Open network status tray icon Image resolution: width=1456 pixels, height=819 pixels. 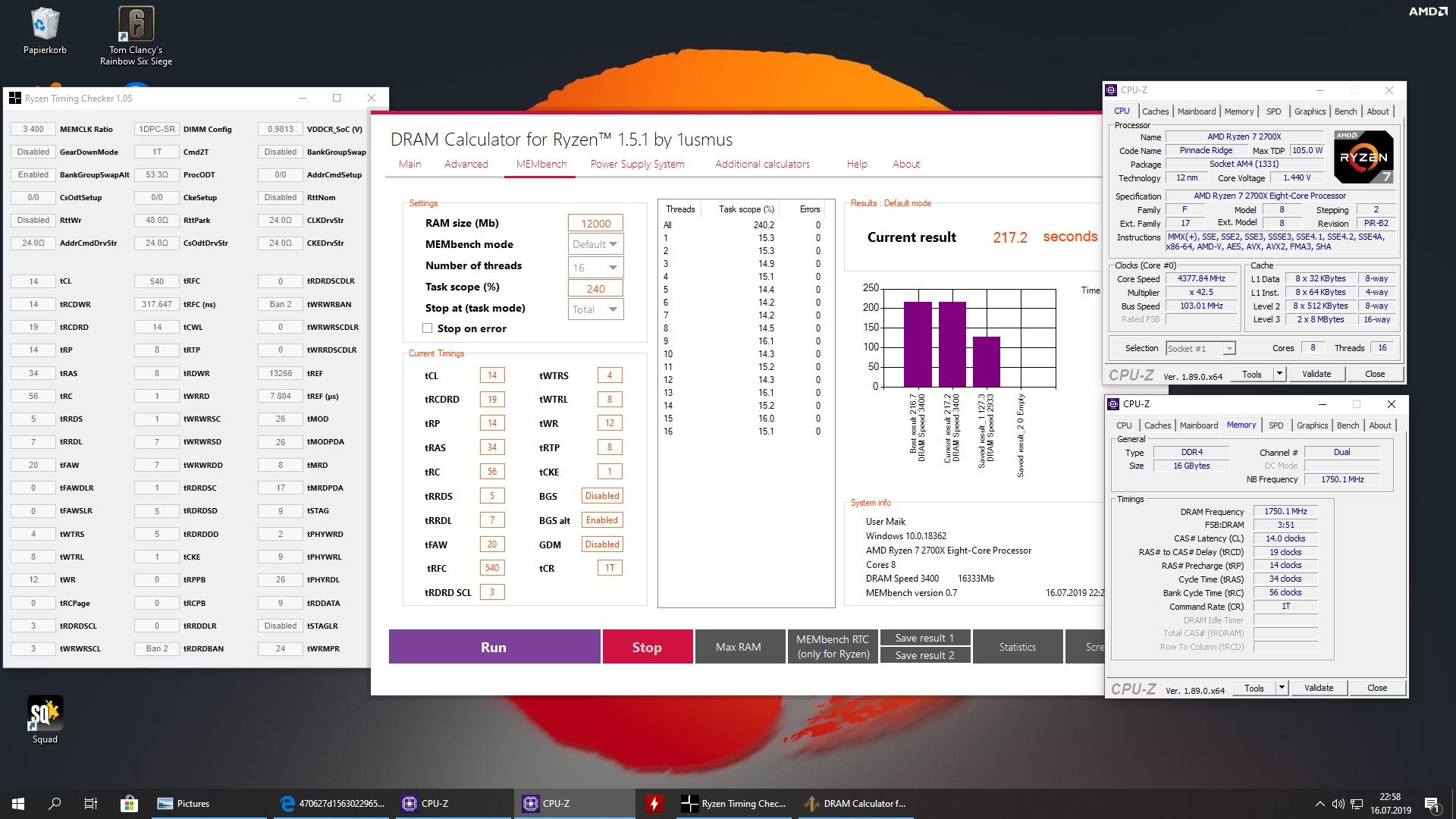1356,804
